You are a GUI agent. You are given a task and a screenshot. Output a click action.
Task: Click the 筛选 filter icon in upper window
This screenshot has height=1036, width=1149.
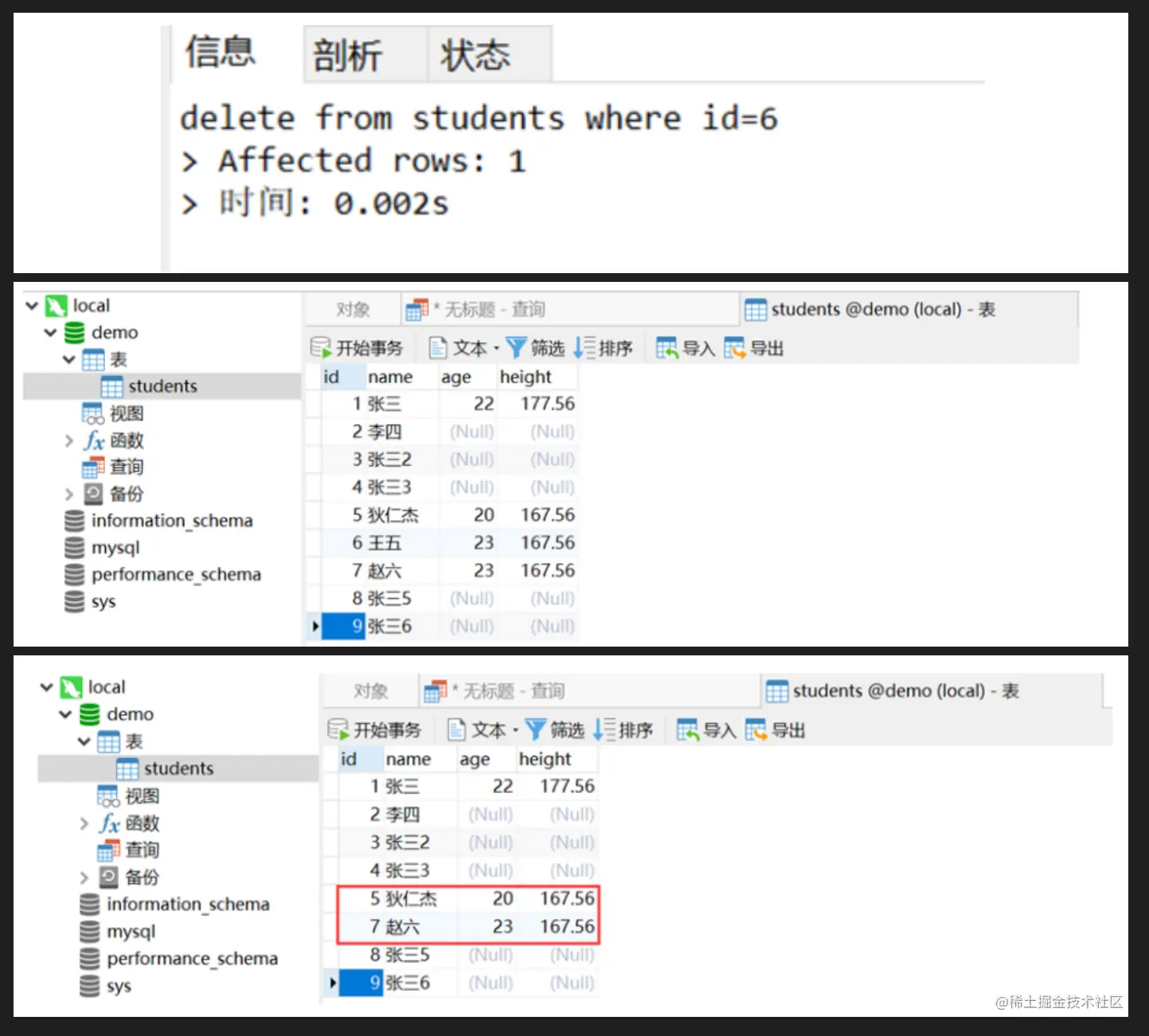pos(516,348)
